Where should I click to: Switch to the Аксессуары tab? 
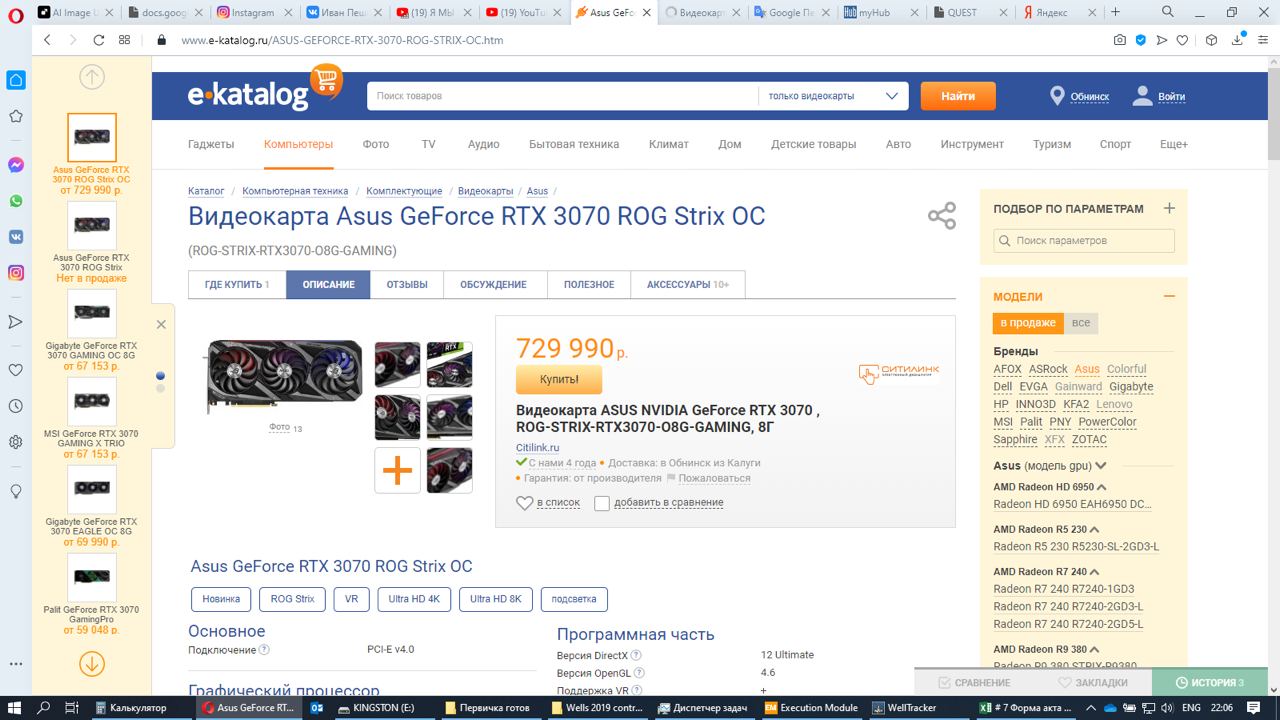pyautogui.click(x=688, y=285)
